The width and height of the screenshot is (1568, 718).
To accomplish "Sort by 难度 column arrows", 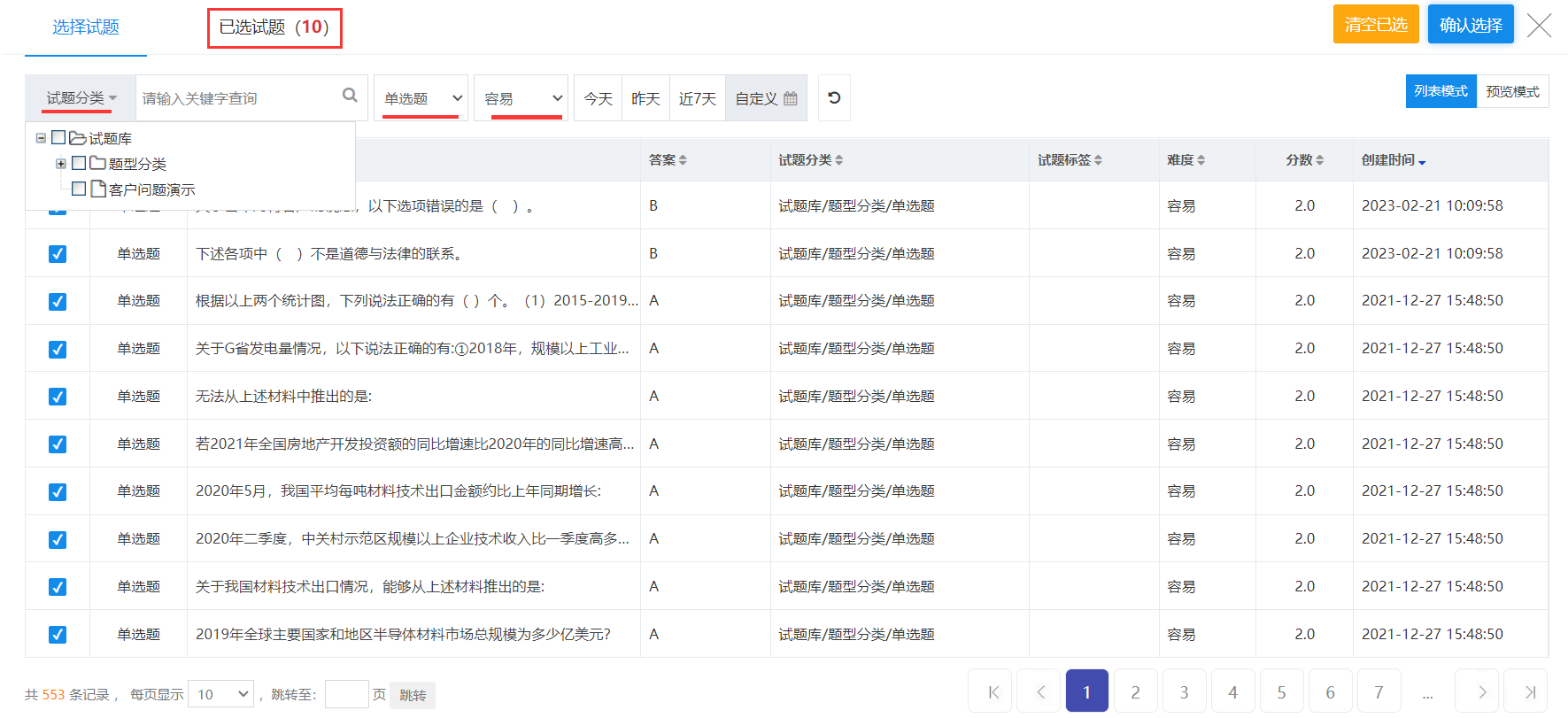I will (1201, 160).
